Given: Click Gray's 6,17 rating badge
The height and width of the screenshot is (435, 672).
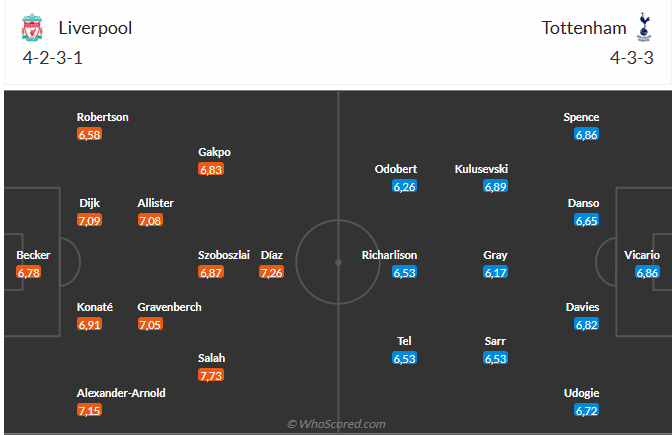Looking at the screenshot, I should tap(495, 272).
